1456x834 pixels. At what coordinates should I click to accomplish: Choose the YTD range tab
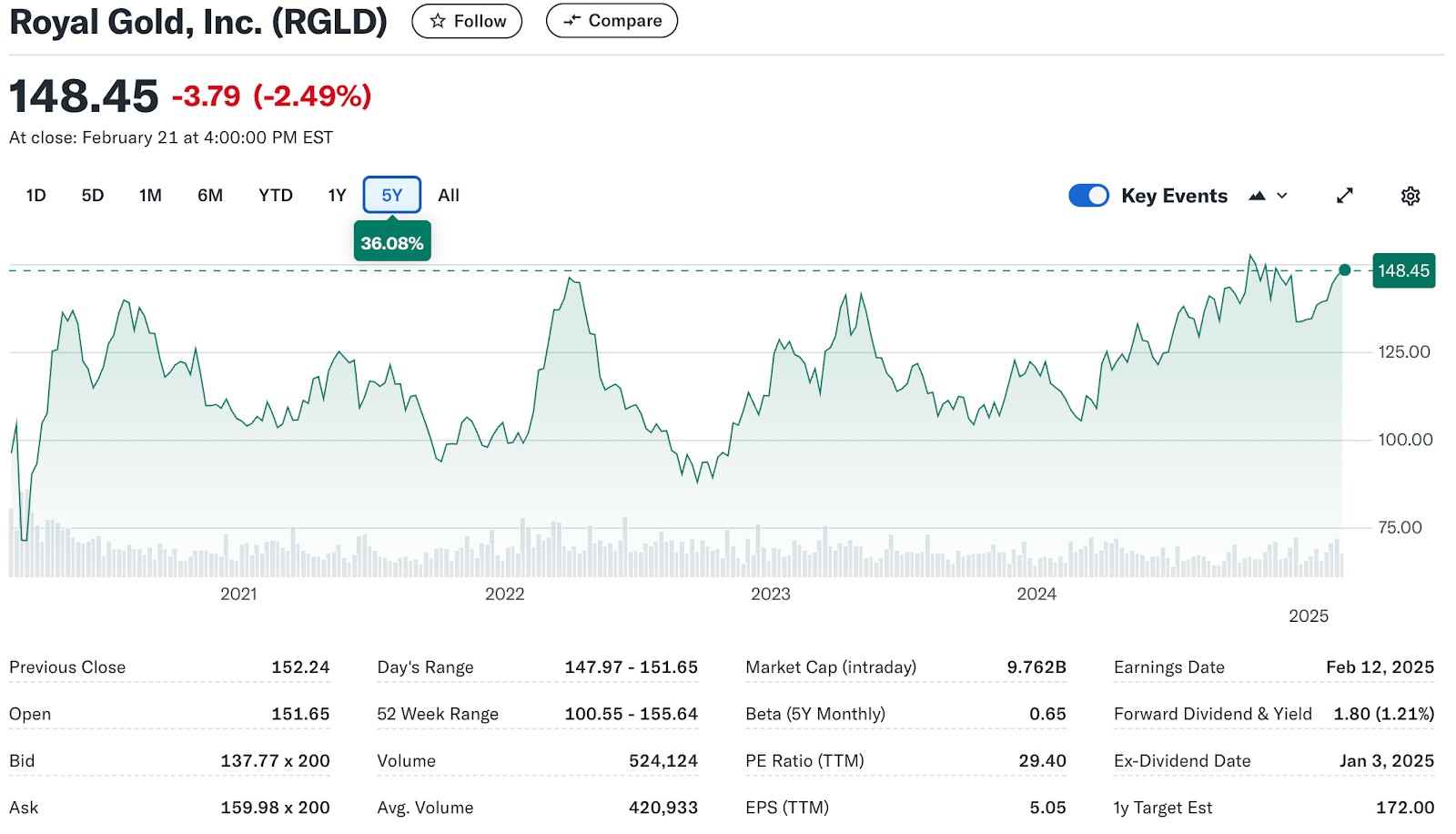(x=276, y=195)
